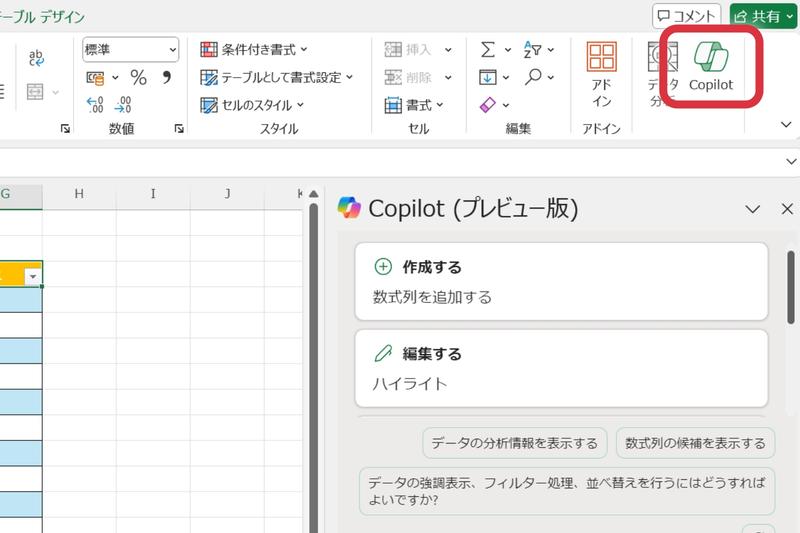Click the merge cells icon
Screen dimensions: 800x533
[x=35, y=92]
